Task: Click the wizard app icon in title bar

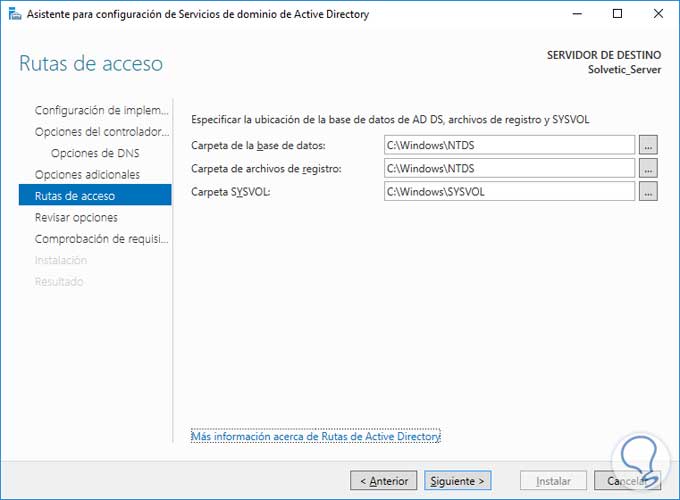Action: [15, 14]
